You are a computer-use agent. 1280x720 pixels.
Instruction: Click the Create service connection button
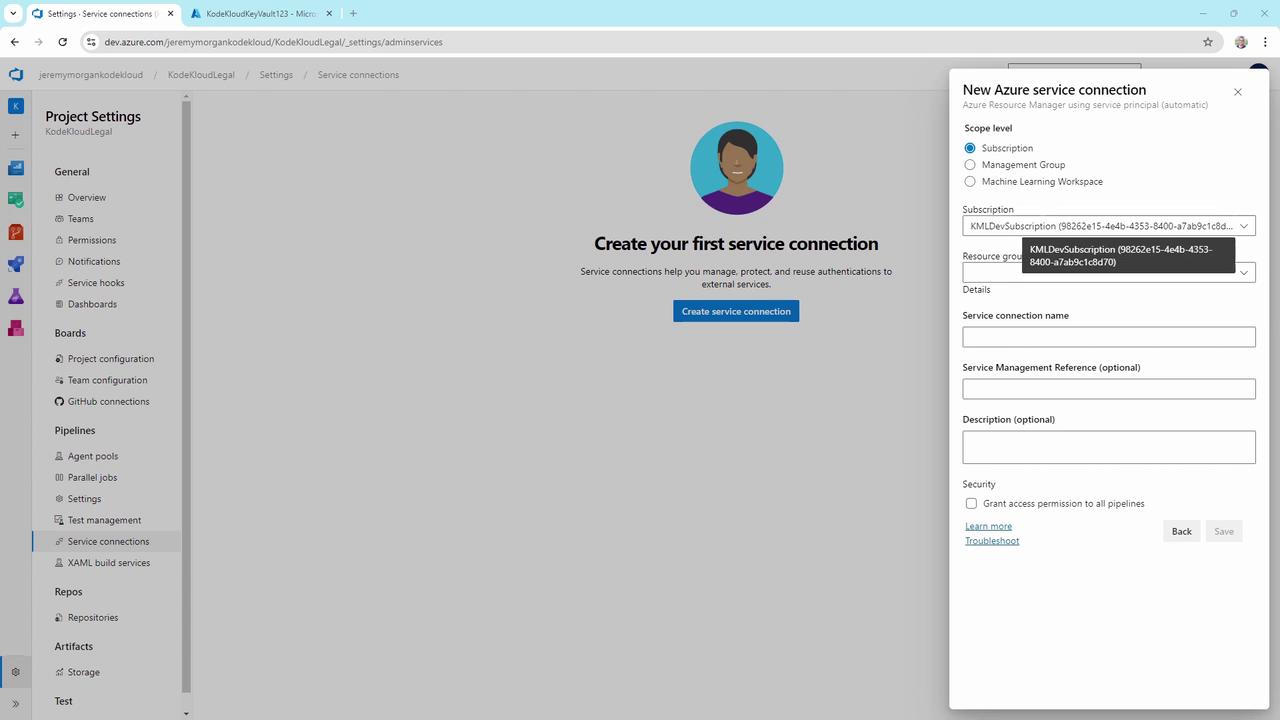pyautogui.click(x=736, y=311)
